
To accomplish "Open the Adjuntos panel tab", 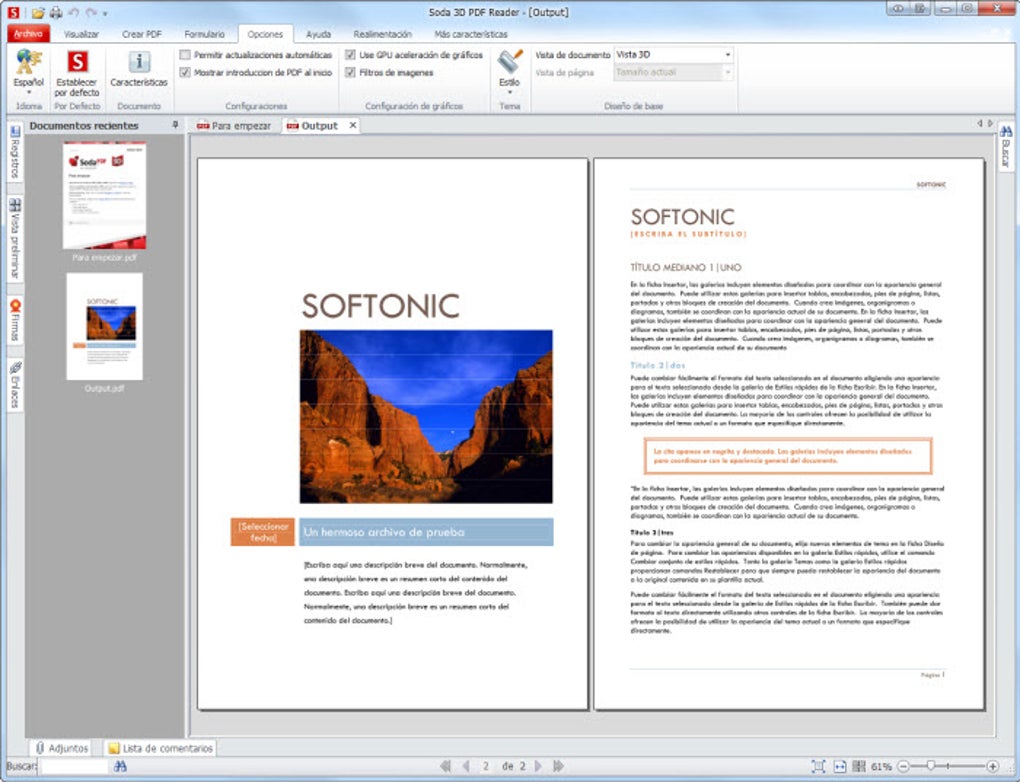I will pyautogui.click(x=62, y=748).
